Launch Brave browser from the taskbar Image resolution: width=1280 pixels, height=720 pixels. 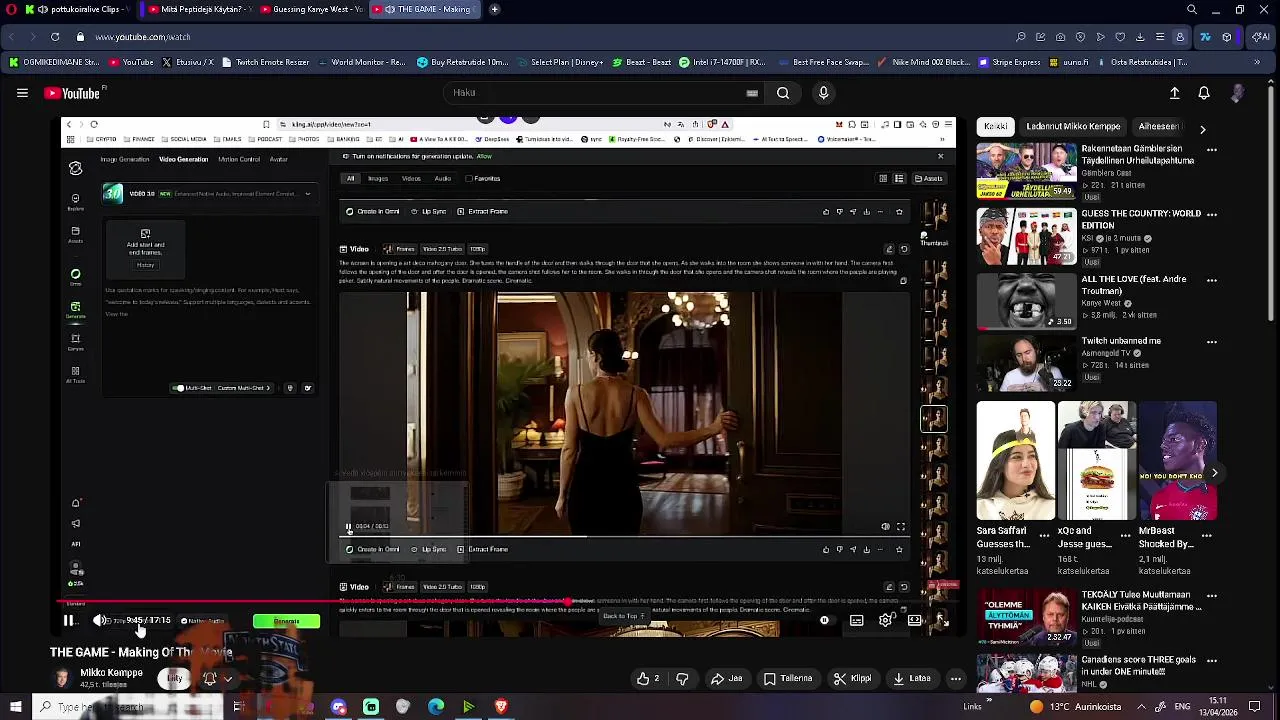pos(502,707)
